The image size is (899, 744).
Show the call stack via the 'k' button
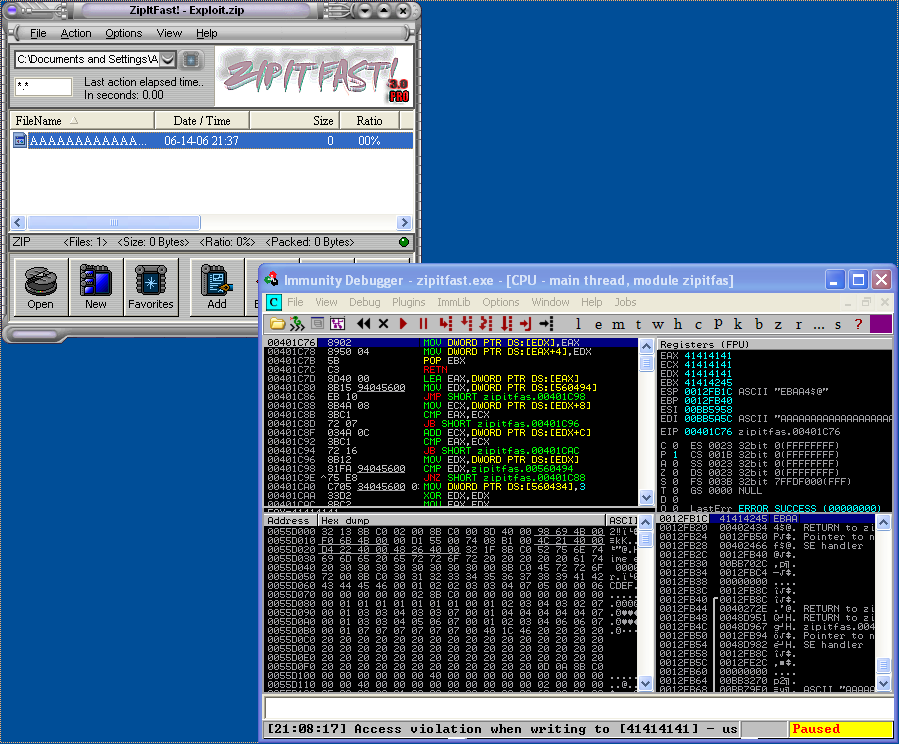[x=738, y=324]
